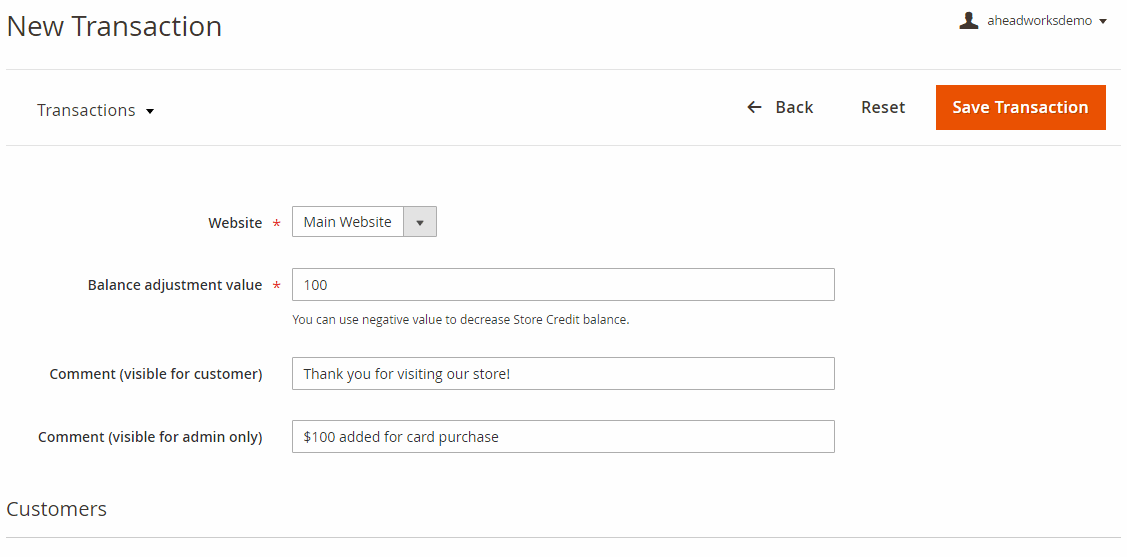Click the Save Transaction button
The width and height of the screenshot is (1127, 557).
point(1020,107)
